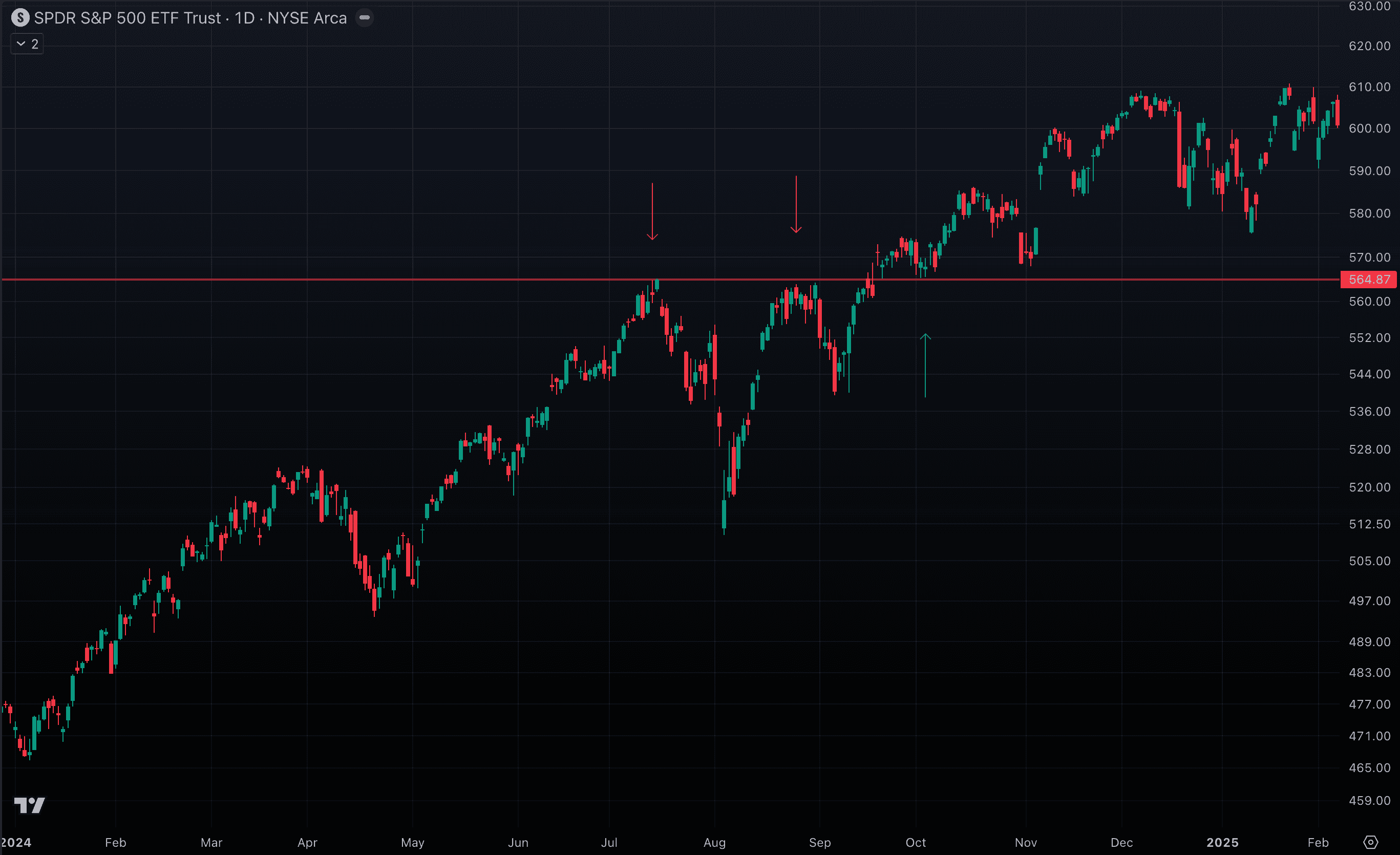Click the SPDR S&P 500 ETF Trust title

128,18
